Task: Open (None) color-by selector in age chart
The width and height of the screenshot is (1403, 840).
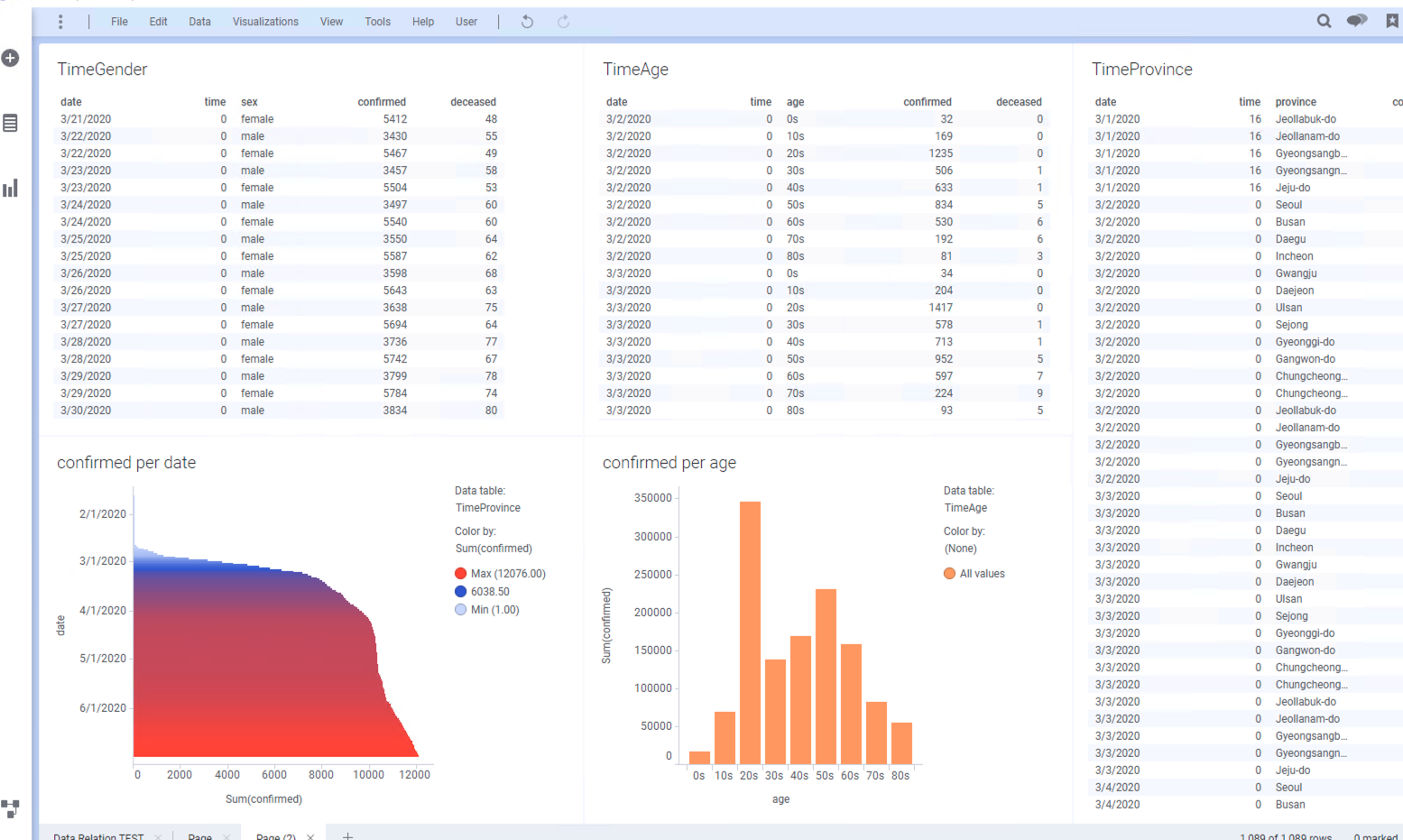Action: click(960, 549)
